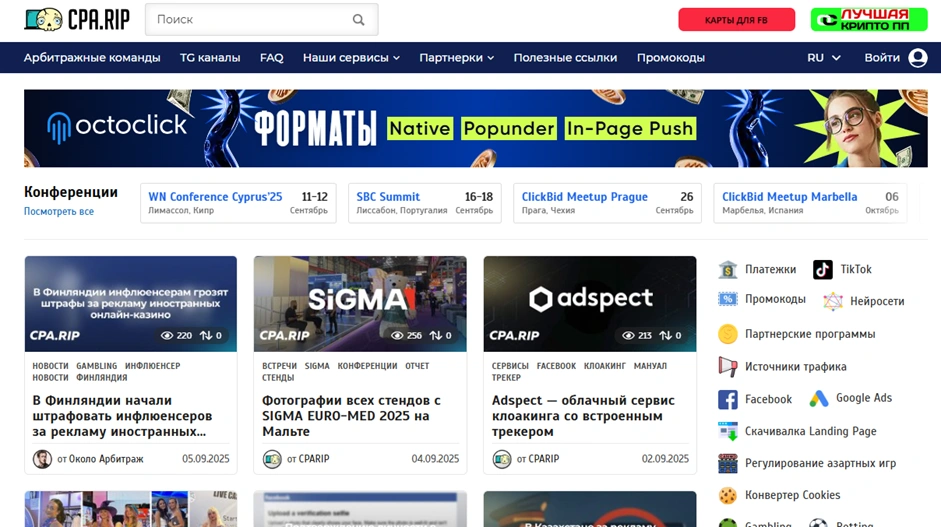Viewport: 941px width, 527px height.
Task: Click the CPA.RIP site logo
Action: (77, 19)
